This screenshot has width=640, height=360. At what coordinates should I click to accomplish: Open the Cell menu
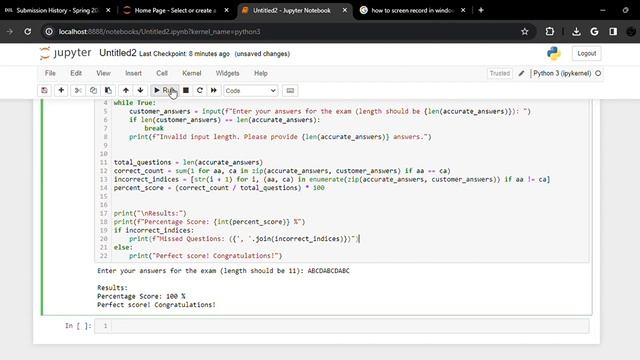[x=162, y=73]
